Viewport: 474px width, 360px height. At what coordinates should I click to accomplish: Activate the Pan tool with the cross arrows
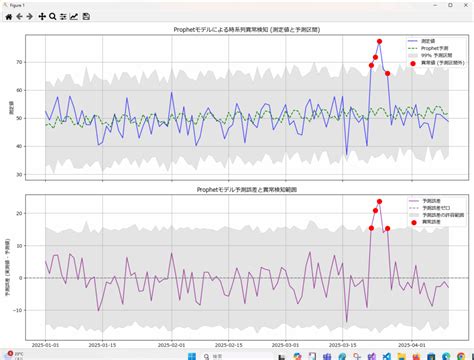tap(42, 17)
